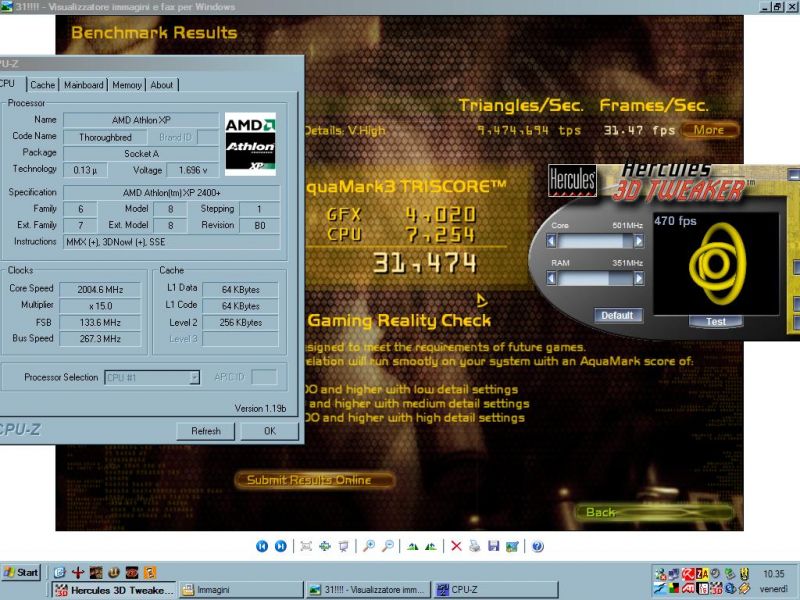This screenshot has height=600, width=800.
Task: Open ATI tray icon
Action: (688, 588)
